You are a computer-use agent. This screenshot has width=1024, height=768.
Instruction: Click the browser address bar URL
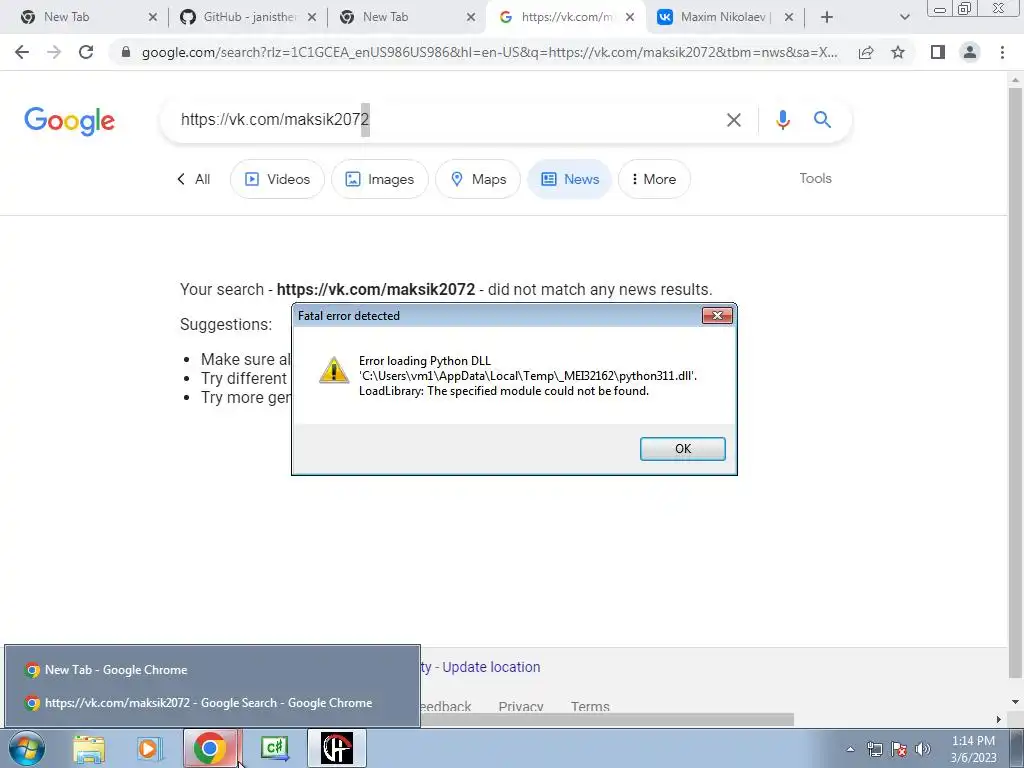[490, 52]
